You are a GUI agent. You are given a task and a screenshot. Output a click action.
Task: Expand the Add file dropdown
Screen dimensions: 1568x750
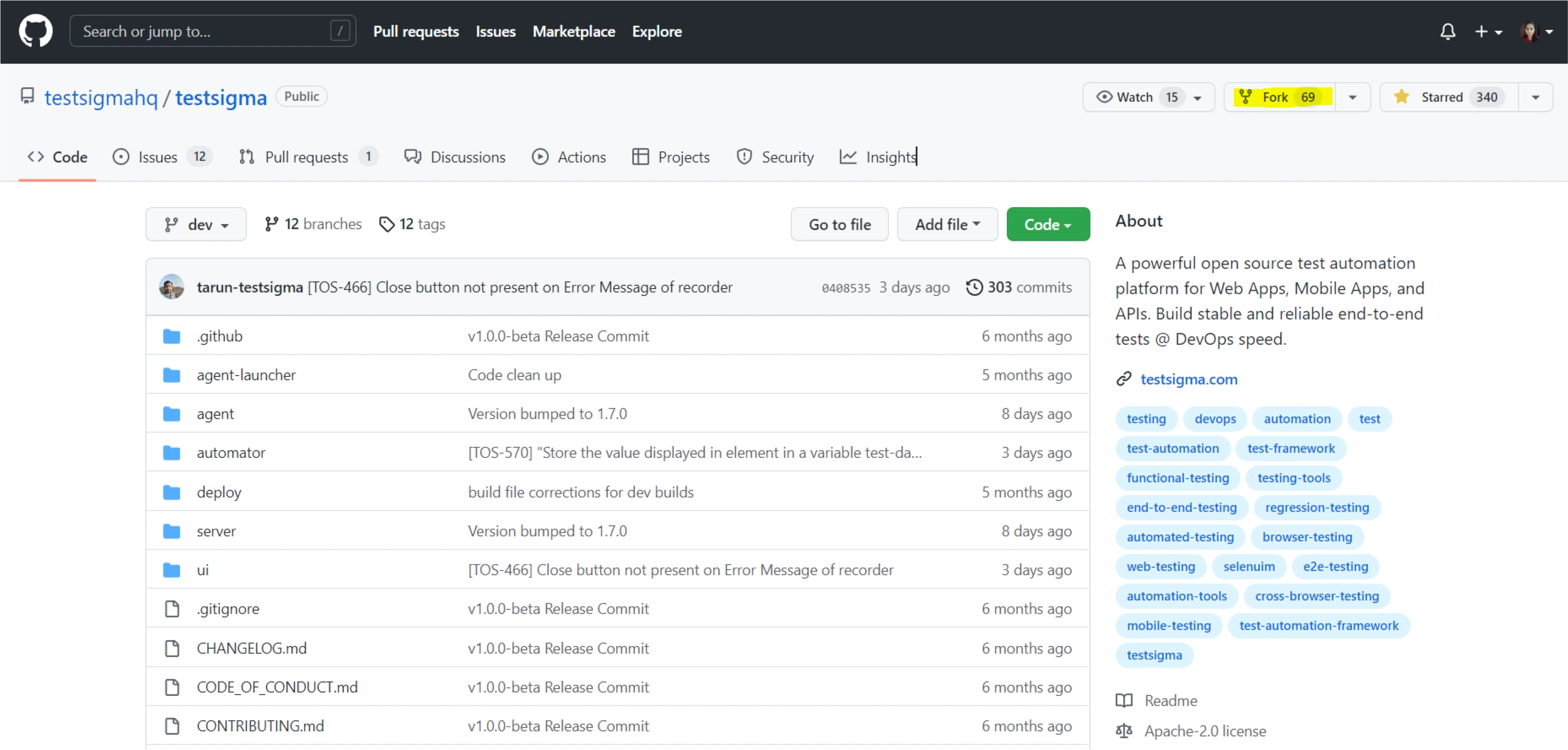tap(947, 224)
